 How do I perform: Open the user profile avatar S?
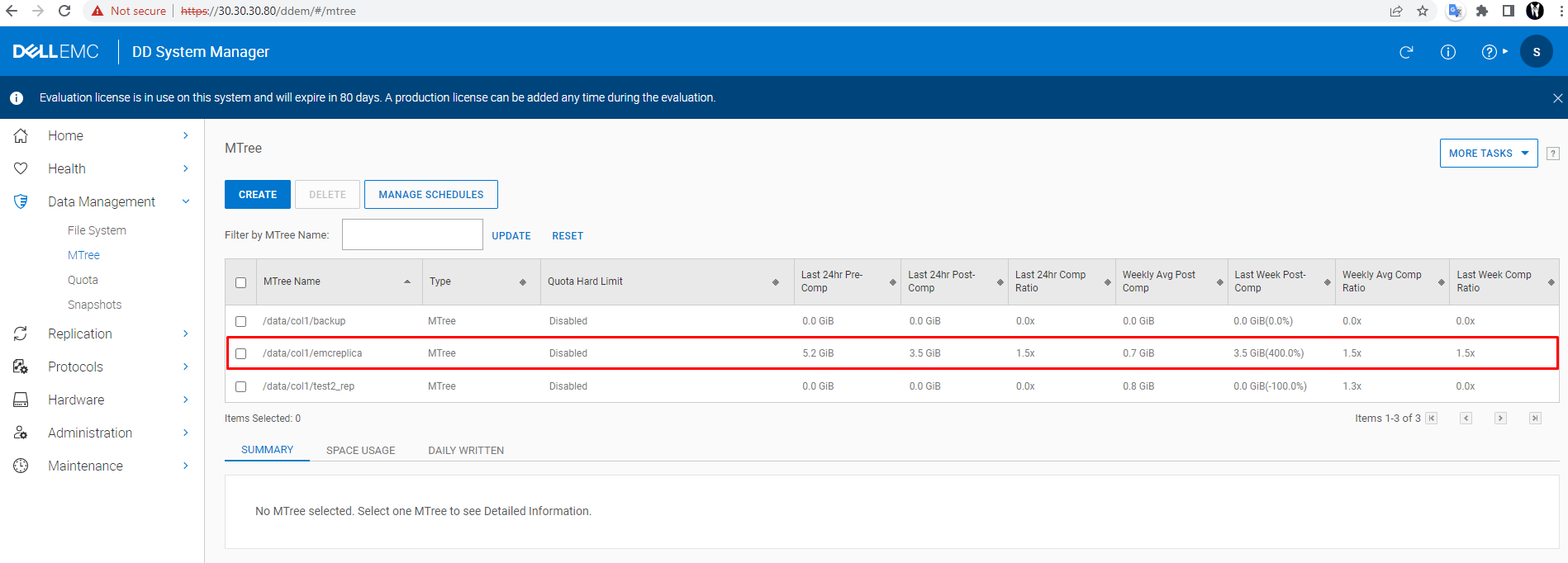click(1536, 52)
